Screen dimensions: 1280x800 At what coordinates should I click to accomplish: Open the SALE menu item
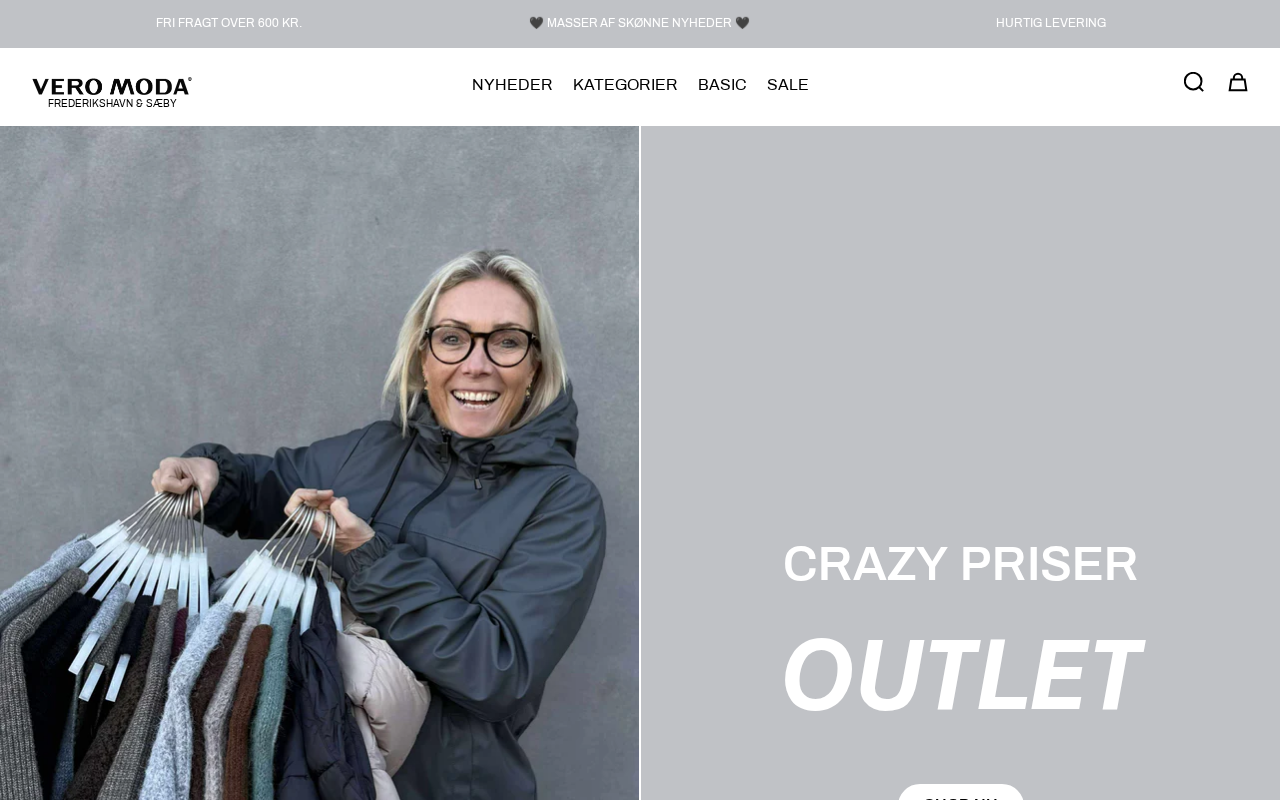[788, 85]
